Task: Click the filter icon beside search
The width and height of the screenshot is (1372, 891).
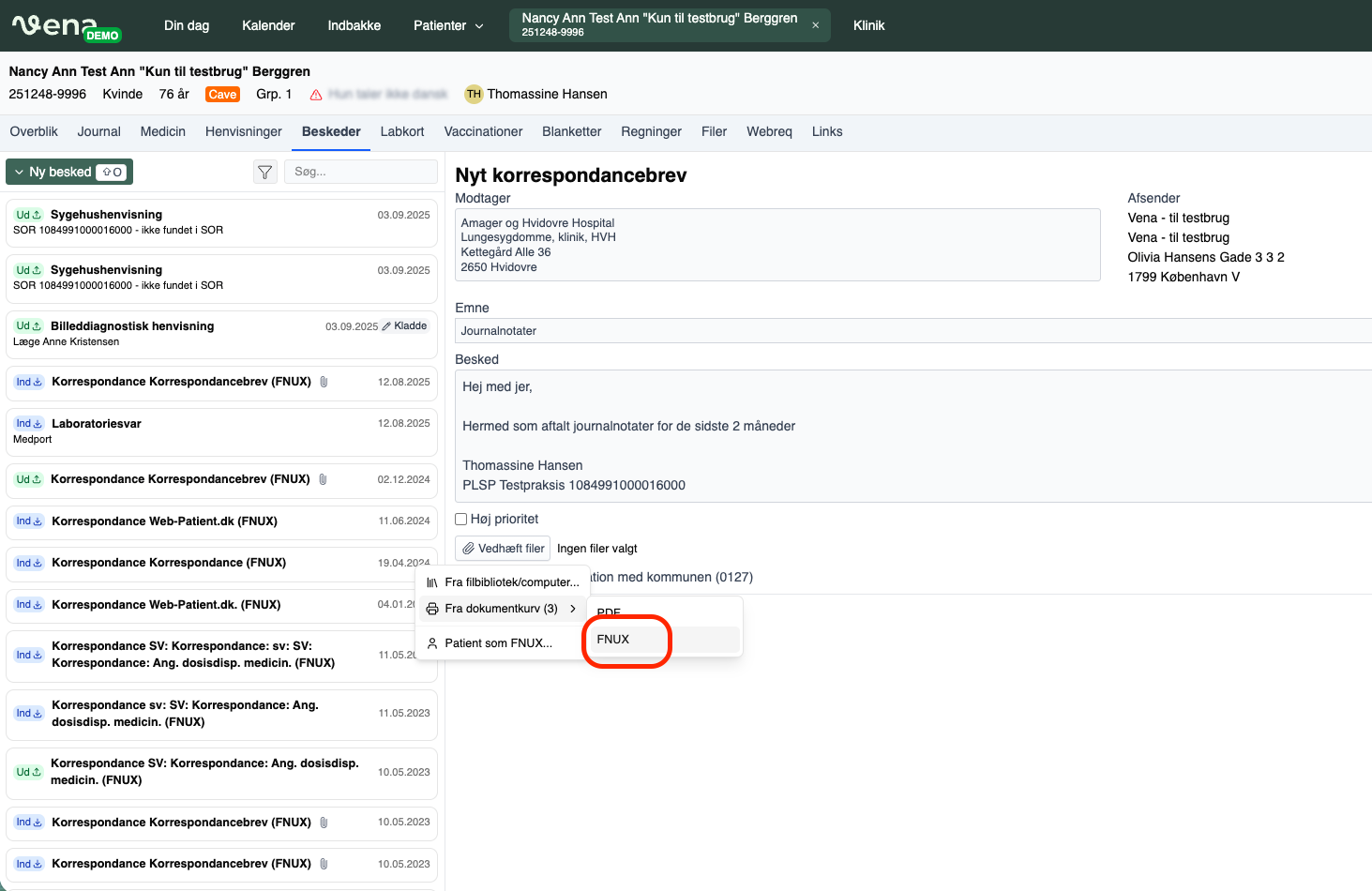Action: point(265,172)
